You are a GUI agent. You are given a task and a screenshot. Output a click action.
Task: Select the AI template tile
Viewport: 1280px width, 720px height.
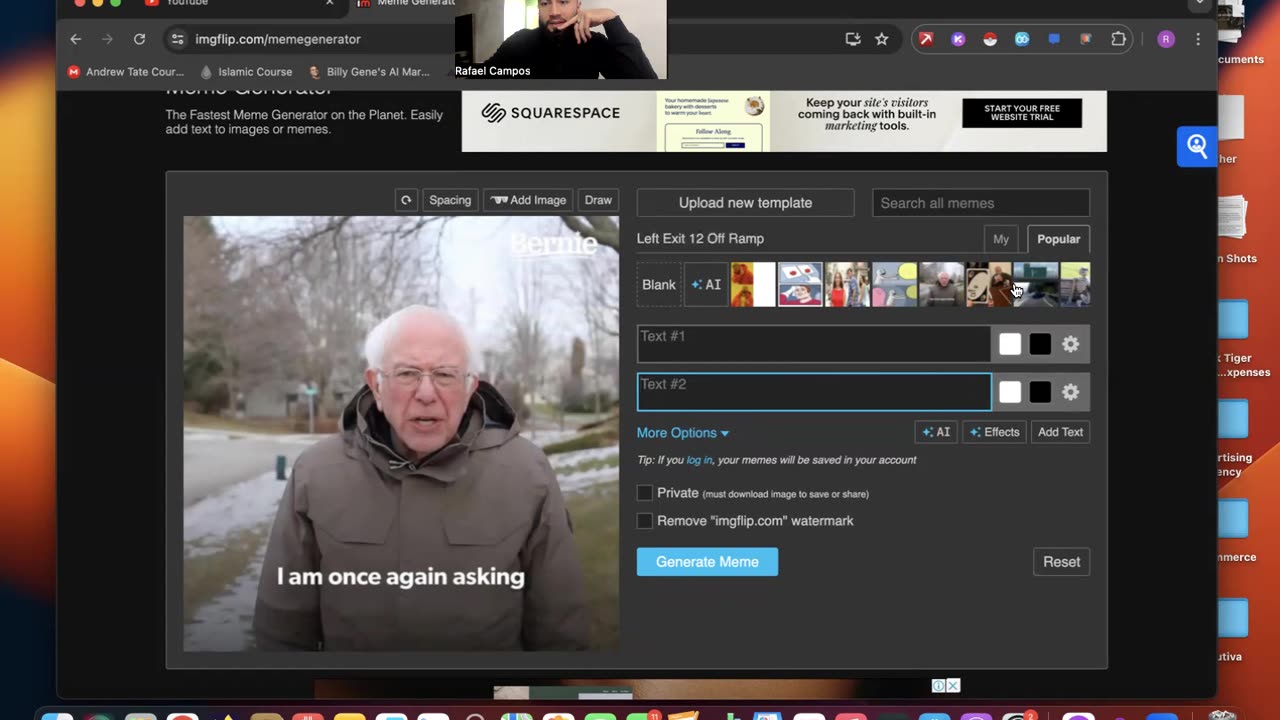pyautogui.click(x=706, y=285)
